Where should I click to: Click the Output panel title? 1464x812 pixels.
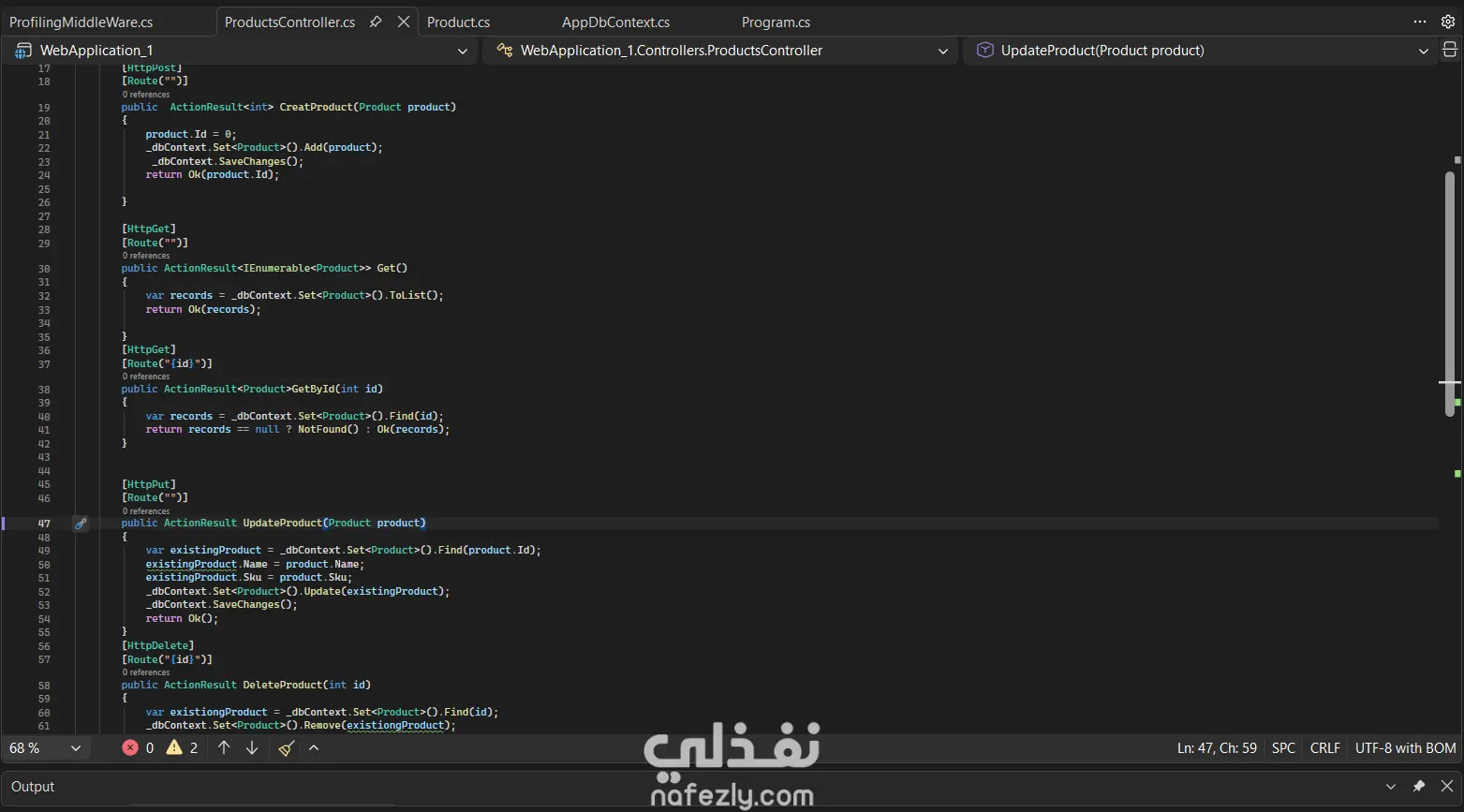click(33, 787)
